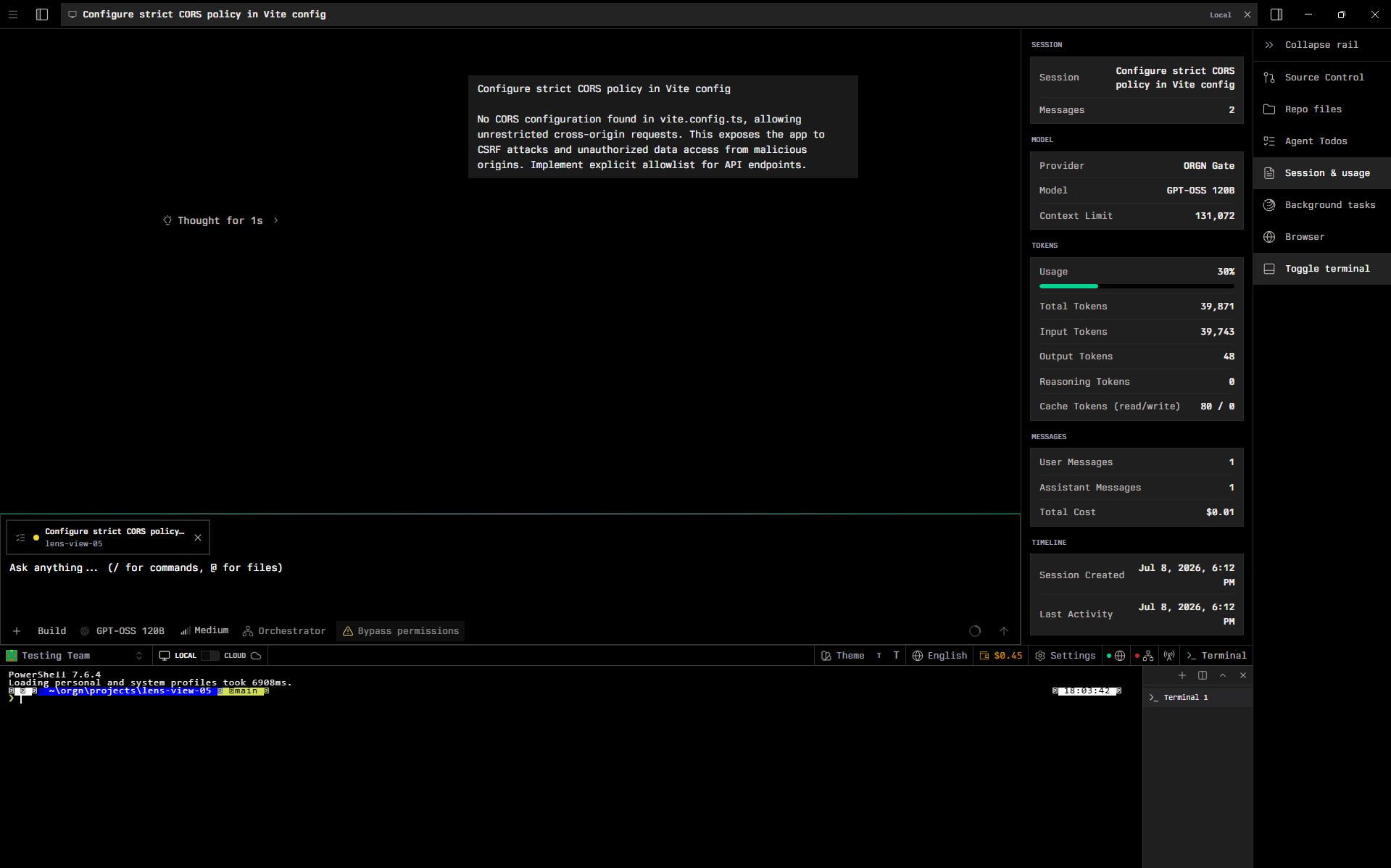The width and height of the screenshot is (1391, 868).
Task: Switch the Build mode selector
Action: (x=51, y=631)
